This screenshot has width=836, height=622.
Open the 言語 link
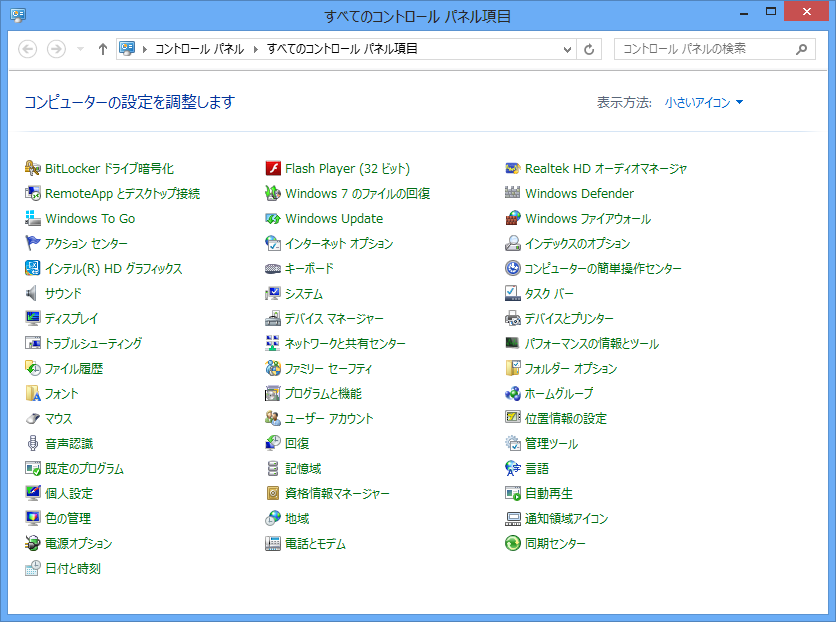(537, 468)
